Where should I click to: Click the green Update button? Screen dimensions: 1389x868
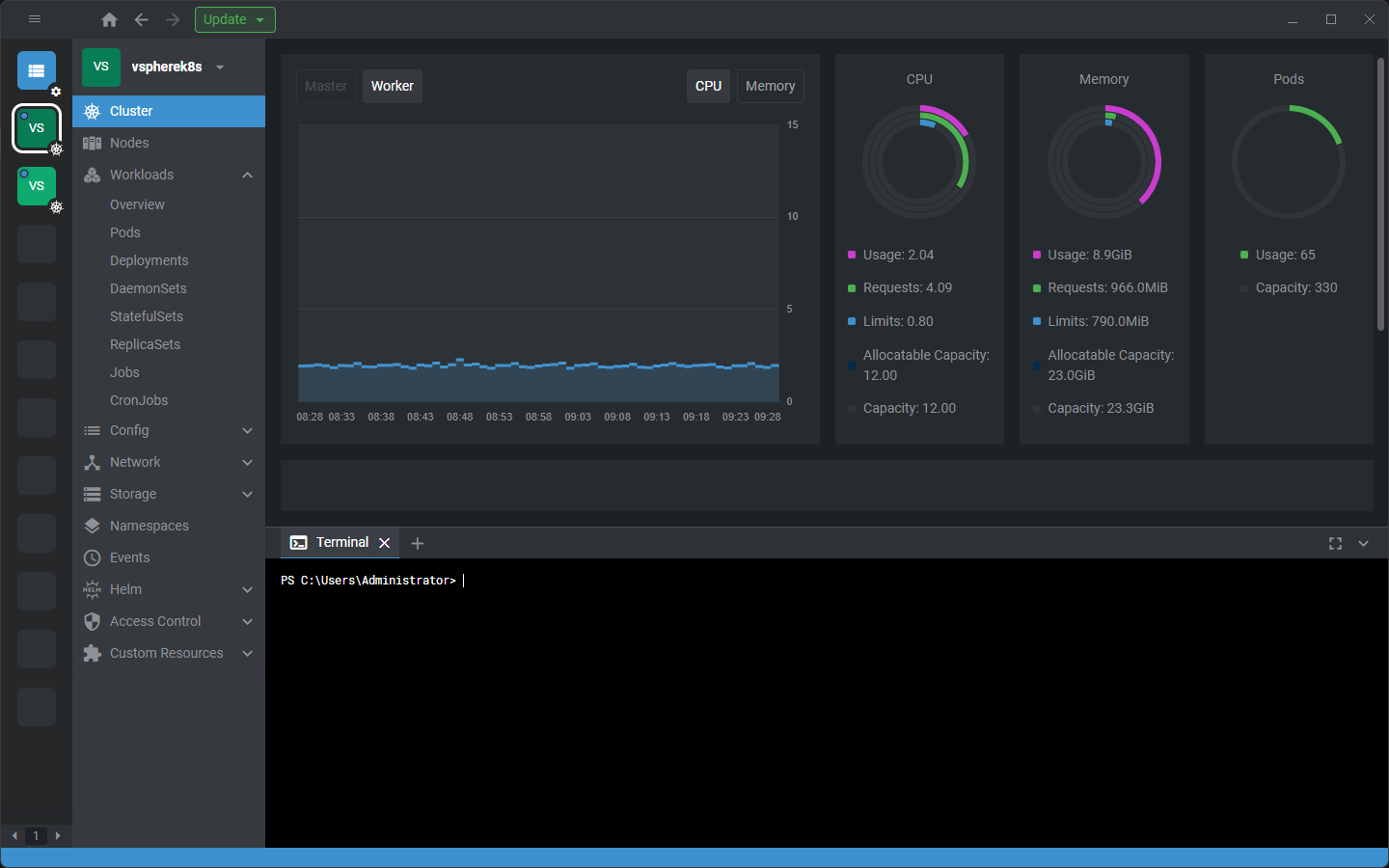(234, 19)
